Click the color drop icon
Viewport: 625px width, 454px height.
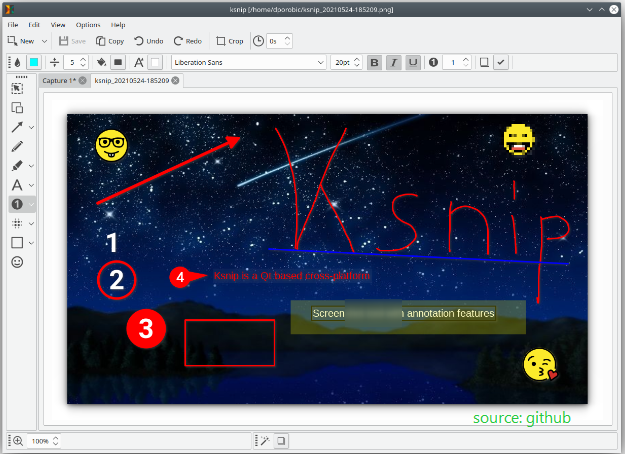17,62
